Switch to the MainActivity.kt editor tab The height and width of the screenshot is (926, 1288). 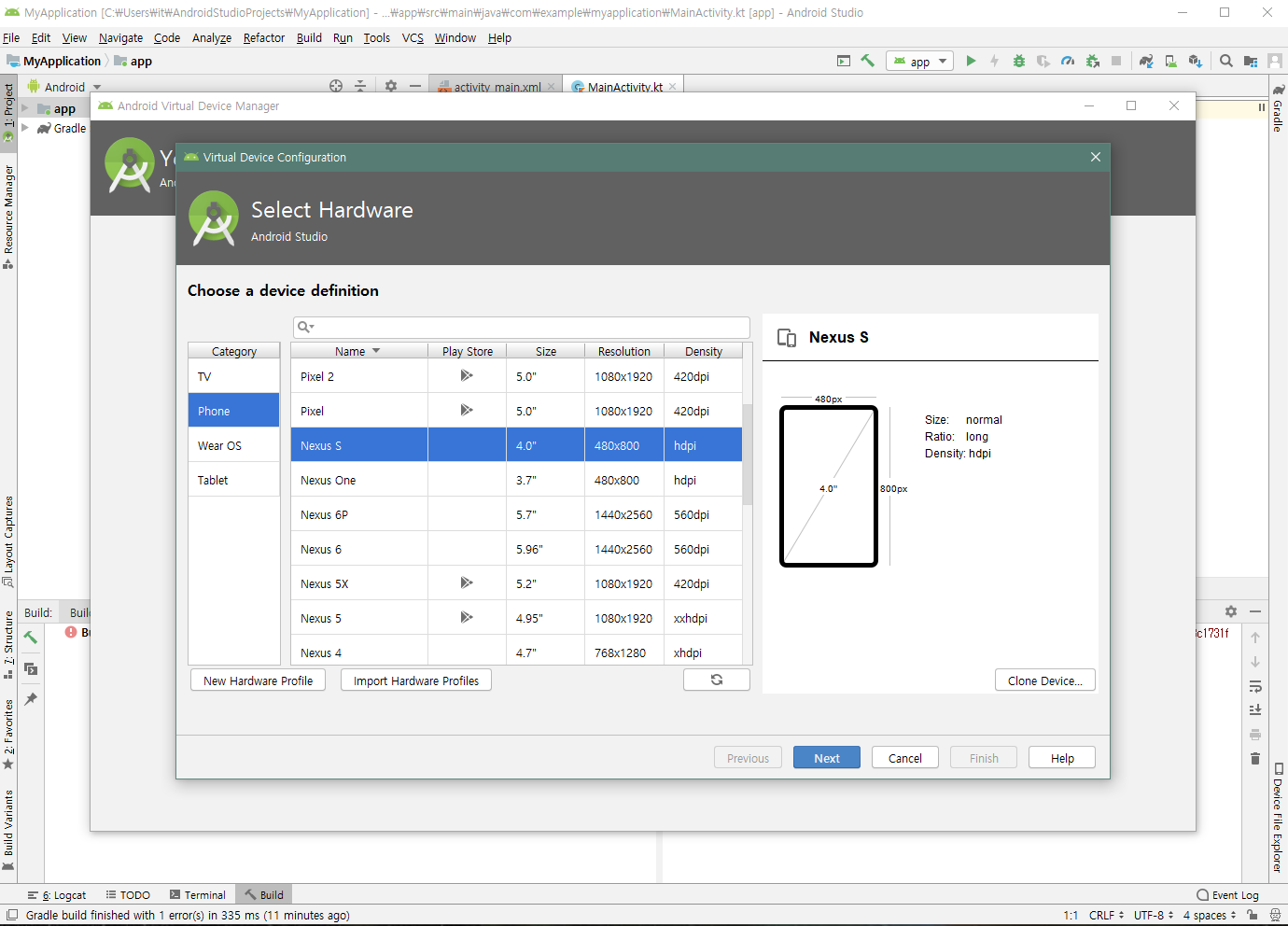[624, 87]
